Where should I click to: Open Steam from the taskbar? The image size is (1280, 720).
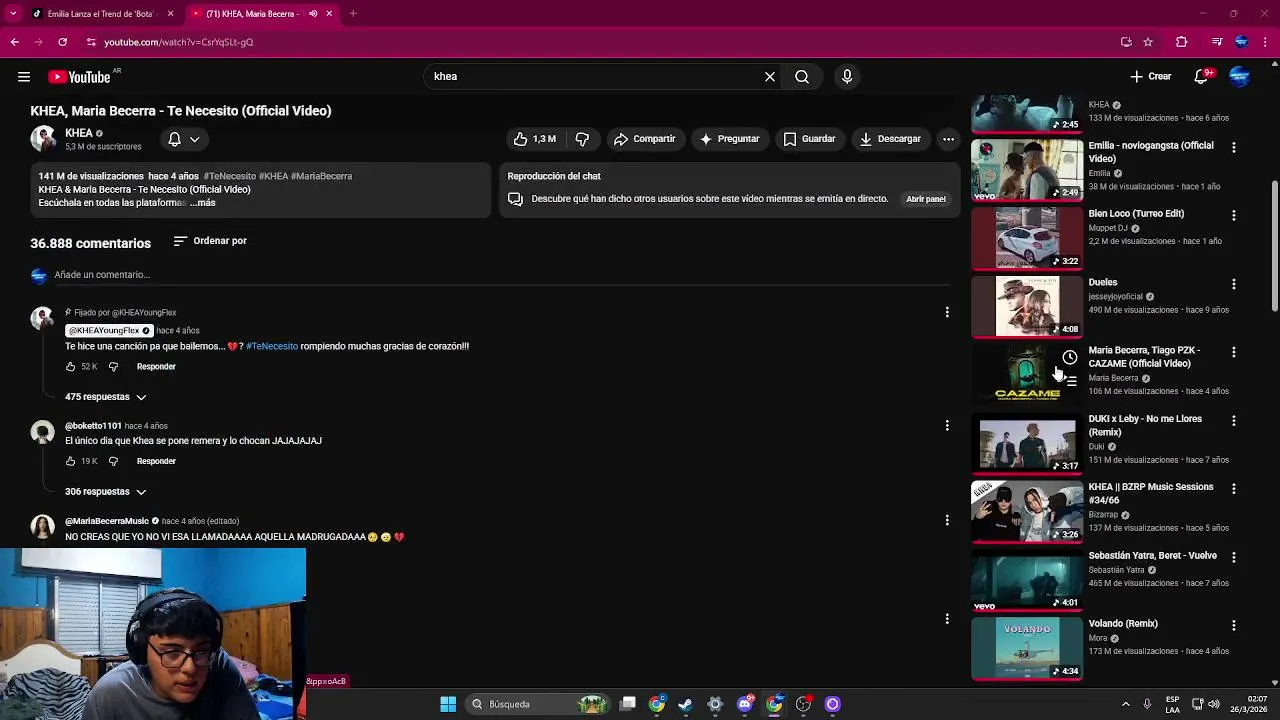coord(686,704)
